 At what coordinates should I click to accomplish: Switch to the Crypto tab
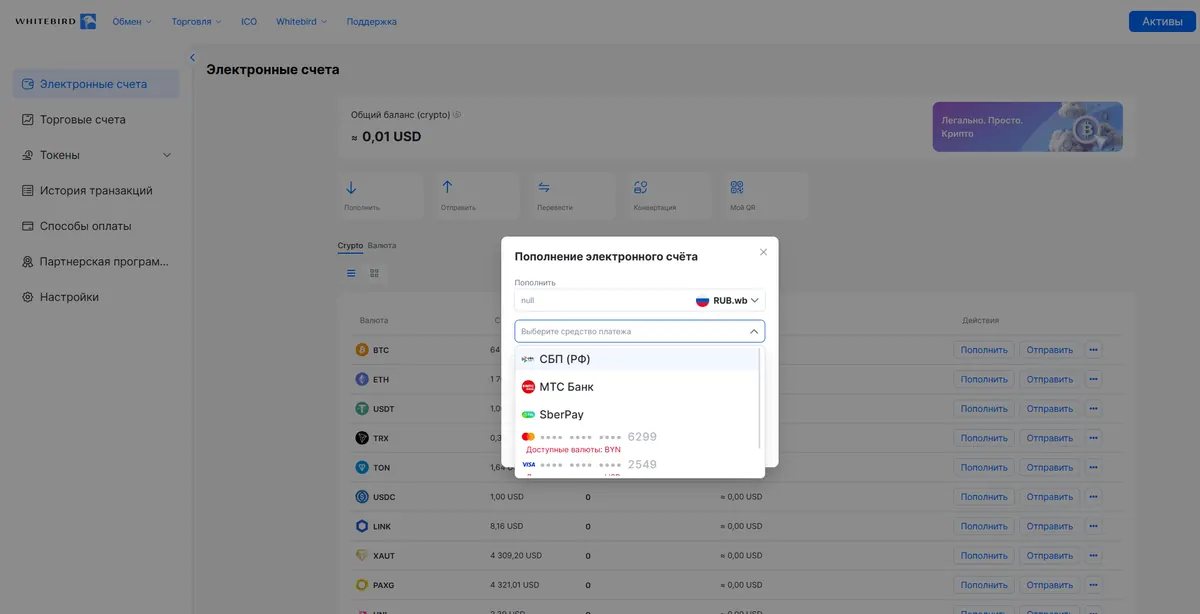point(350,245)
